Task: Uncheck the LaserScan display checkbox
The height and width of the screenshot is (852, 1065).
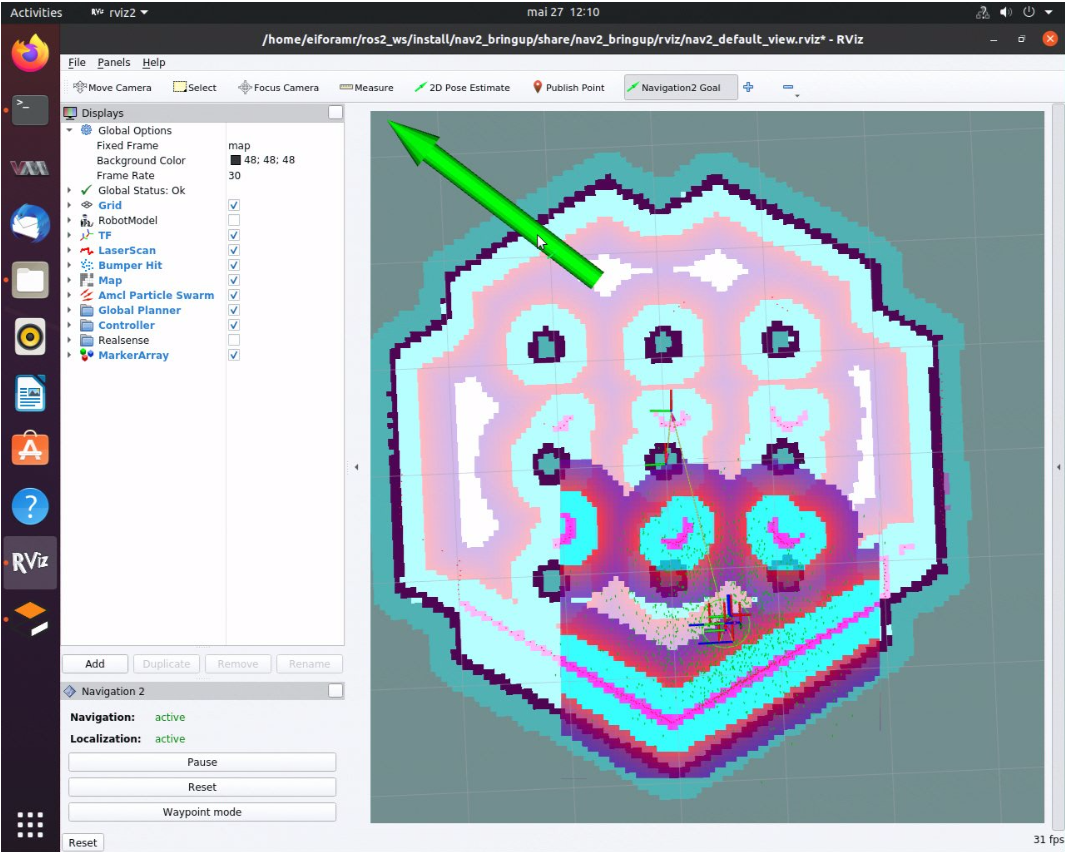Action: point(234,250)
